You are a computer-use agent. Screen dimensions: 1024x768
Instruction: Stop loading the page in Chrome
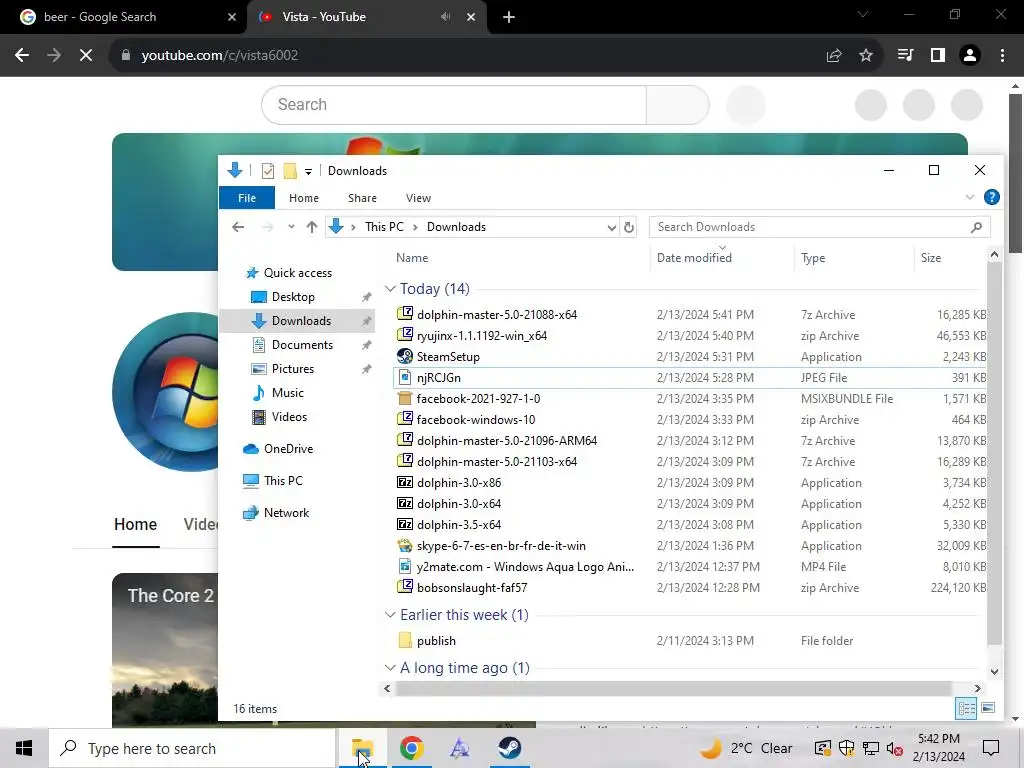pos(86,56)
